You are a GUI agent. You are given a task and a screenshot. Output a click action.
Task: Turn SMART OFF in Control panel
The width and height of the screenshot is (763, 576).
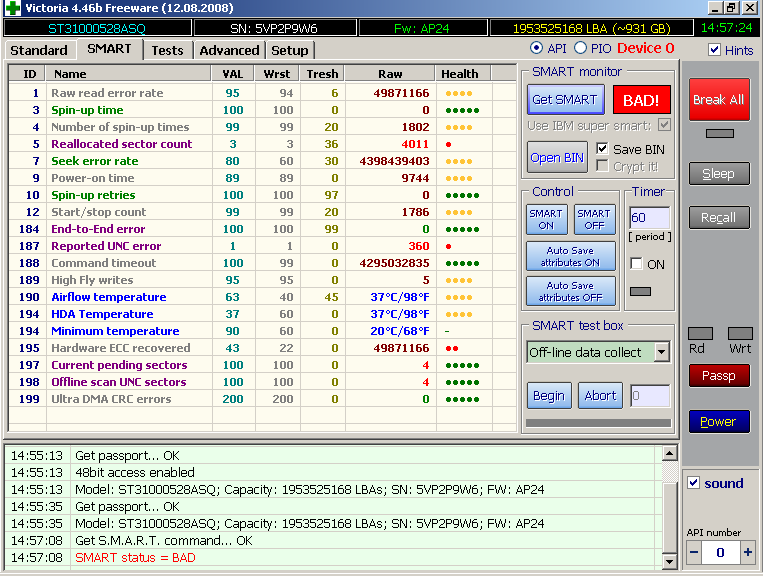pyautogui.click(x=594, y=219)
